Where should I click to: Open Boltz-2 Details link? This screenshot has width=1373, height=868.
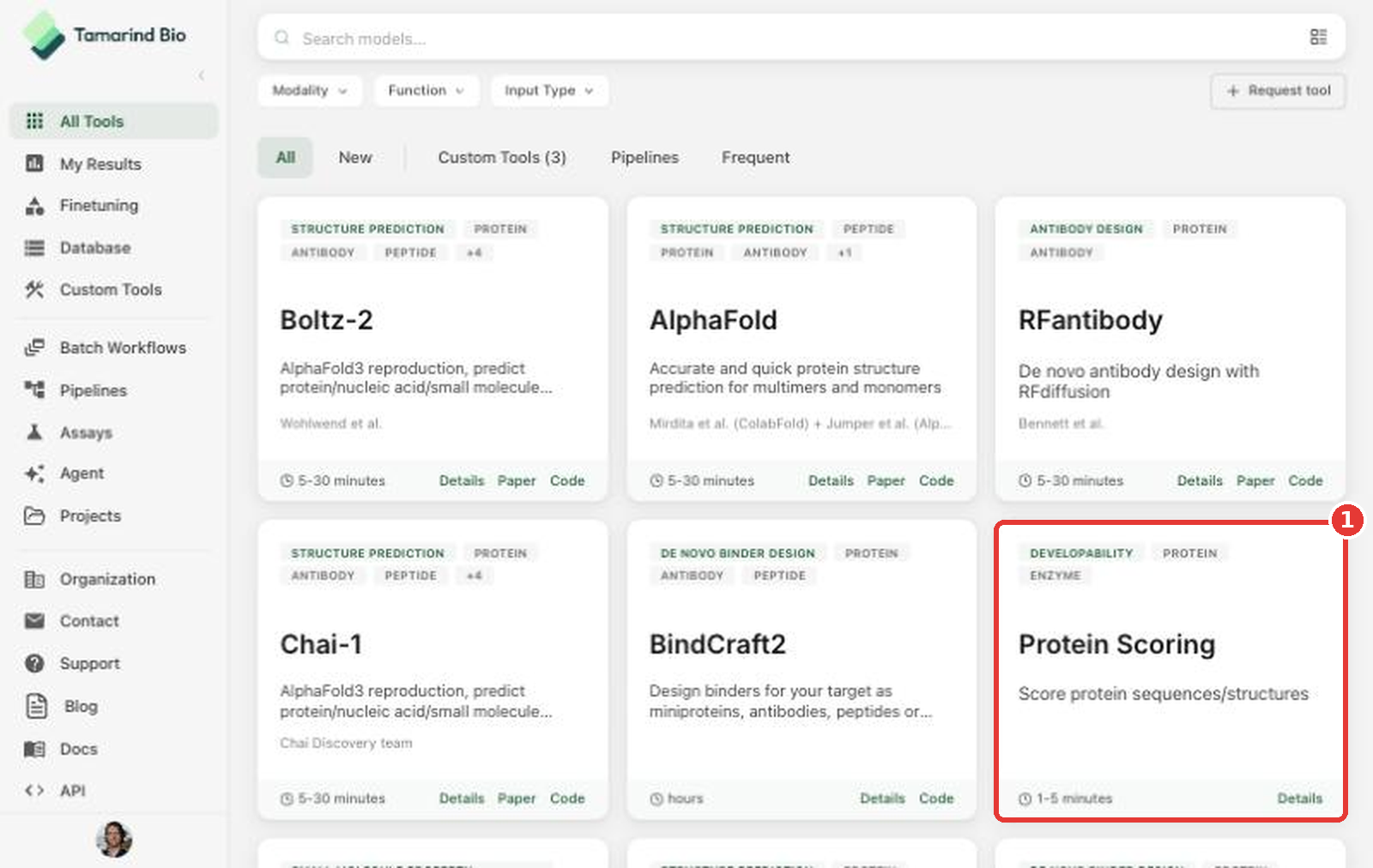point(462,481)
